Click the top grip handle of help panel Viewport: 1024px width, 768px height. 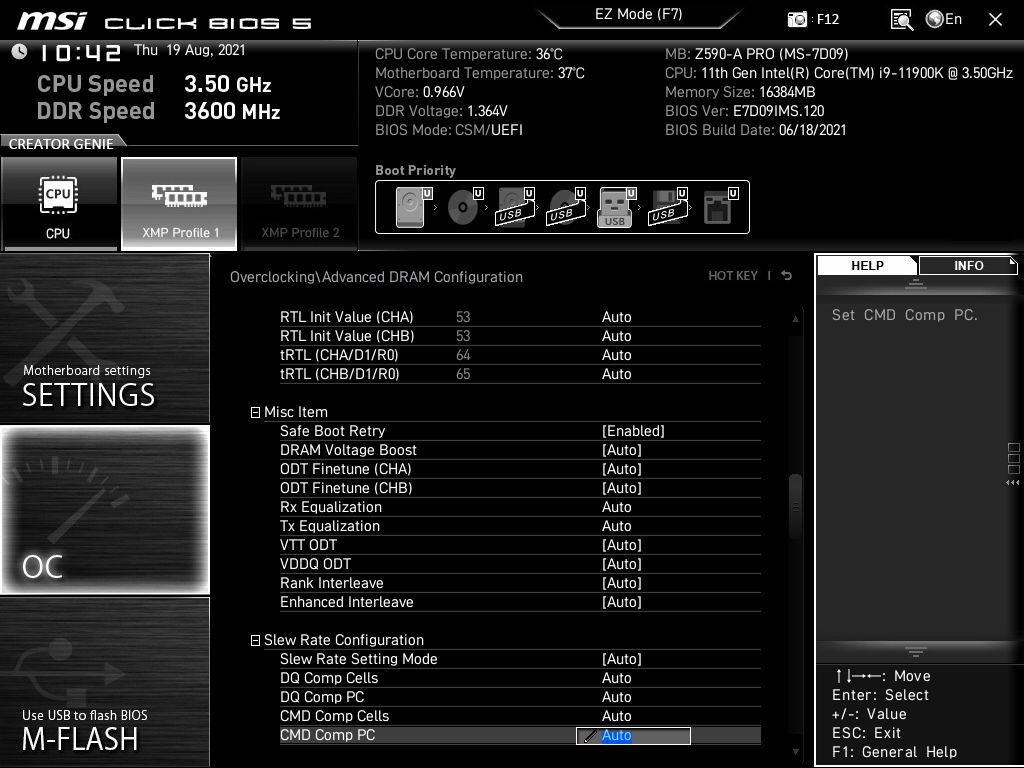(916, 283)
